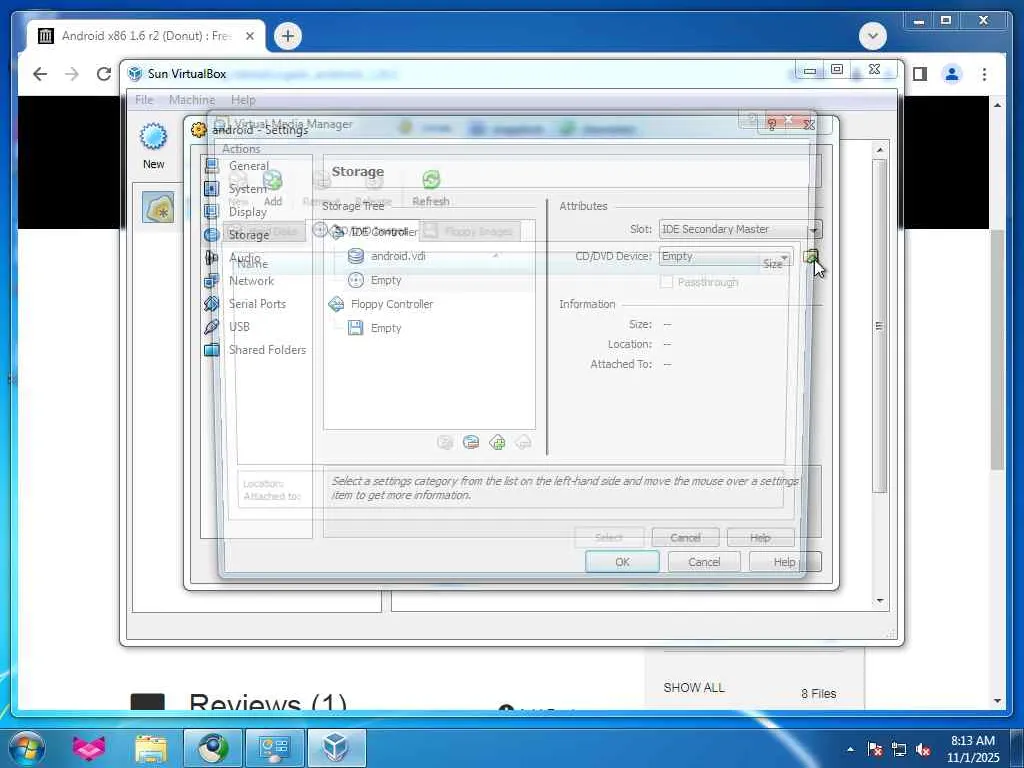Open the browser profile icon

click(x=952, y=74)
